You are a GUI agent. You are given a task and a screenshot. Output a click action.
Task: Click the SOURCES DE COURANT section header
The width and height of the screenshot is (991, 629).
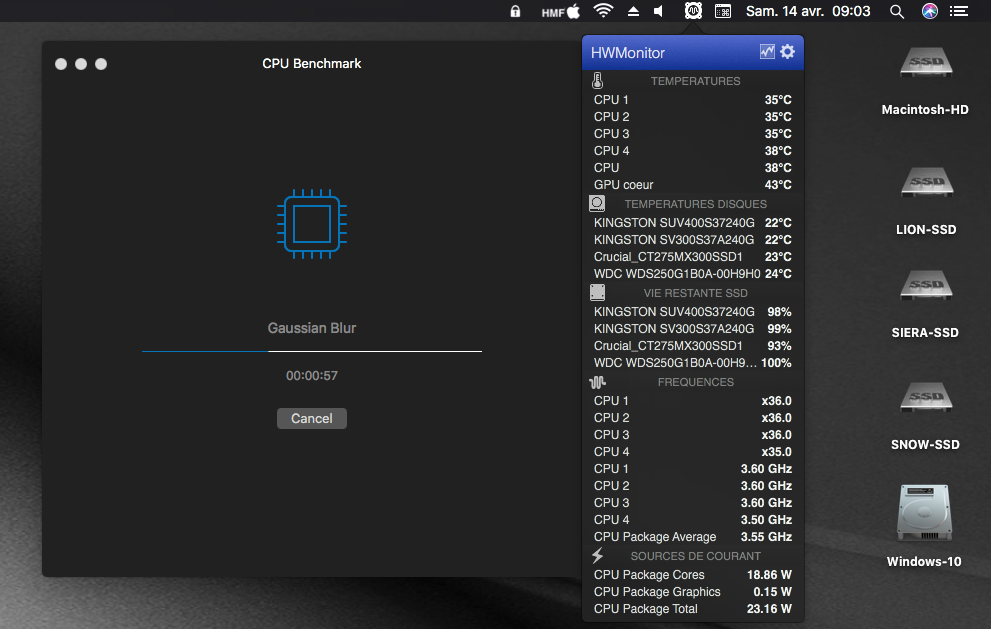click(695, 556)
